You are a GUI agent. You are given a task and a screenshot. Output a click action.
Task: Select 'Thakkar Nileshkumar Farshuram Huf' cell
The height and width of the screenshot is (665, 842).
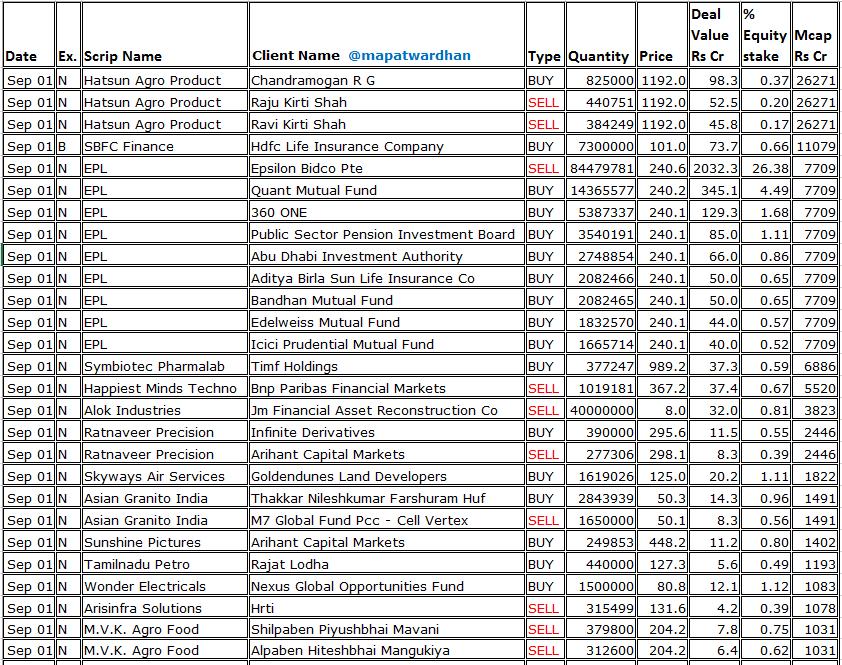(387, 498)
